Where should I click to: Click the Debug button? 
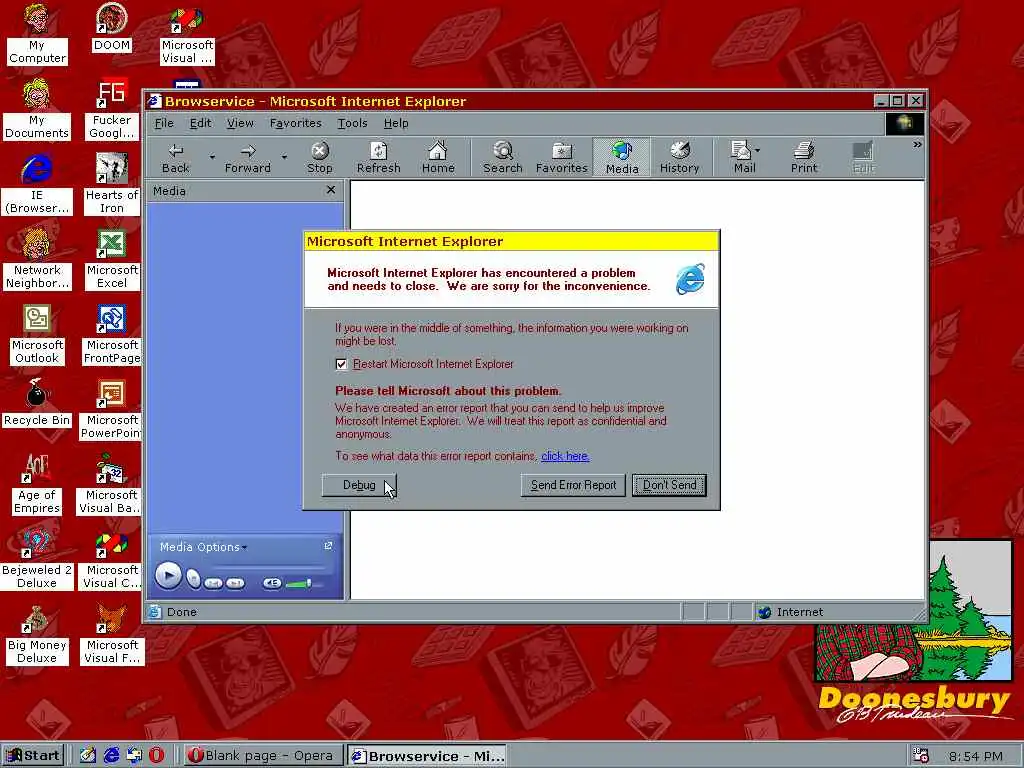(x=359, y=485)
